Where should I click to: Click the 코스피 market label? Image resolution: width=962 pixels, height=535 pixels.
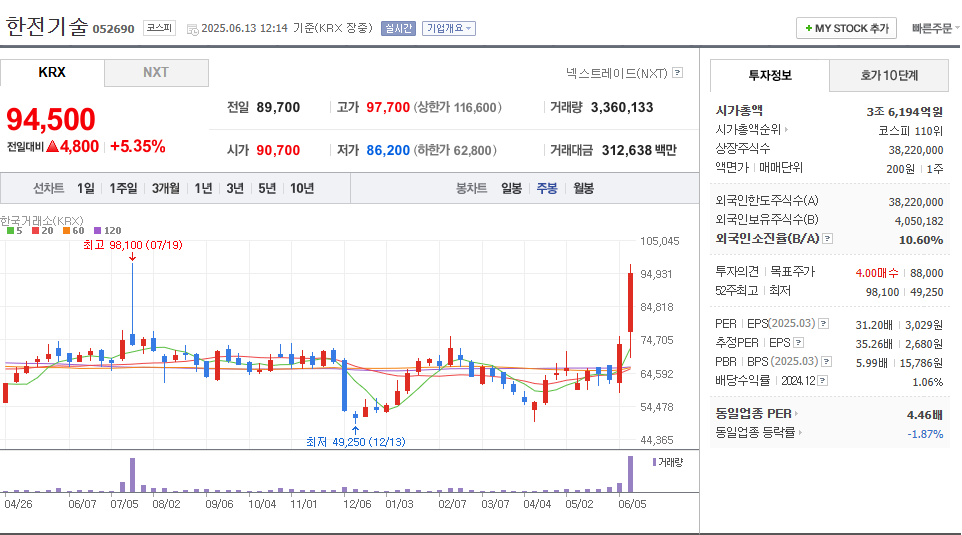pos(160,28)
